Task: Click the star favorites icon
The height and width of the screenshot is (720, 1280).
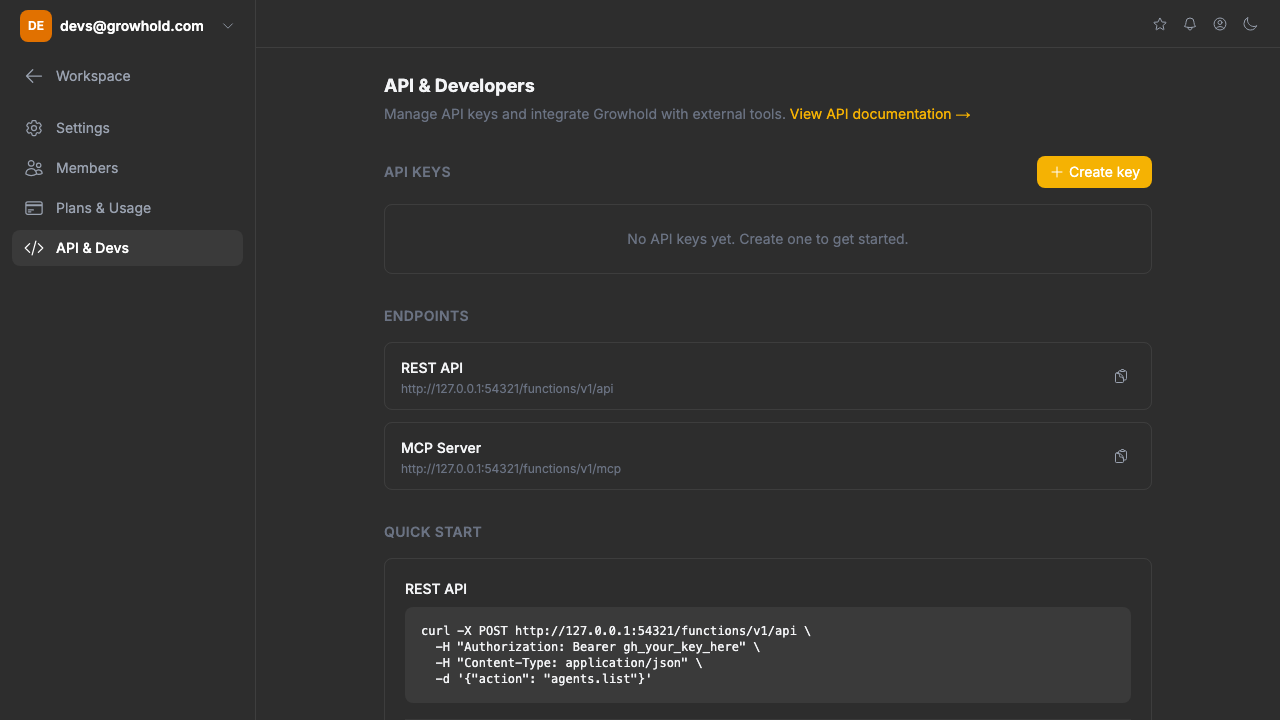Action: point(1159,24)
